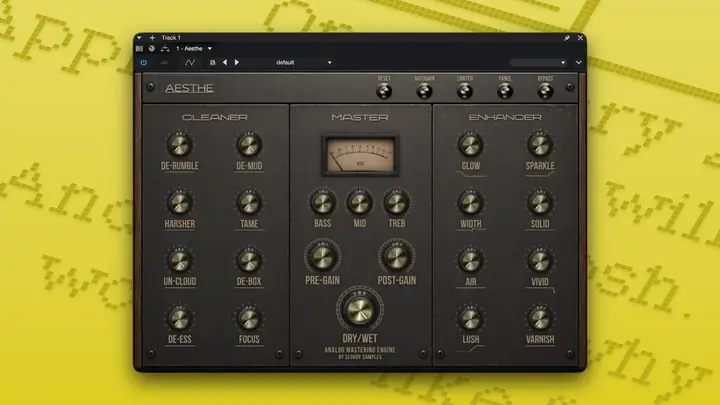Click the GLOW knob

click(471, 145)
